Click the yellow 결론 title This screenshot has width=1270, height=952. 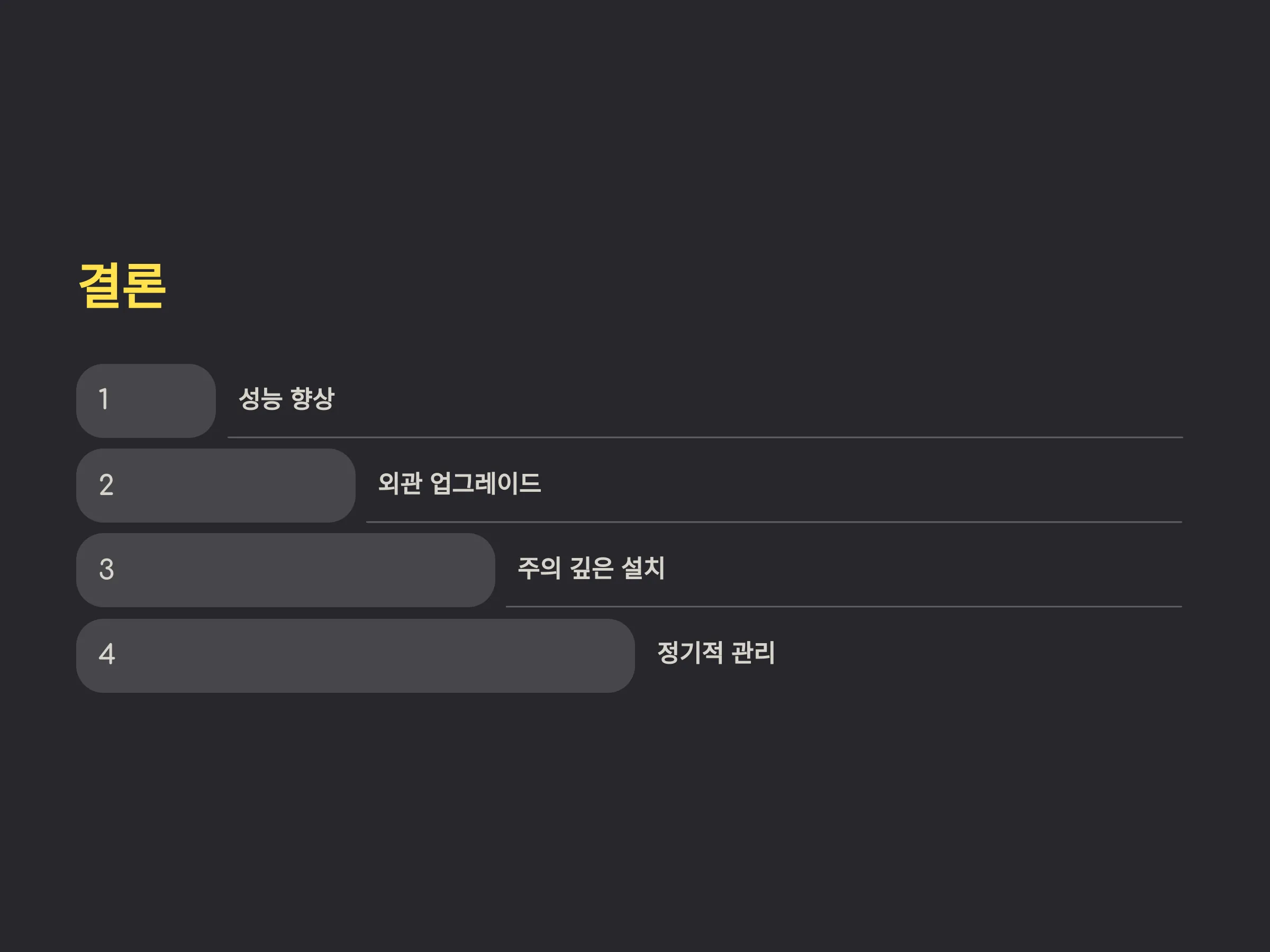click(x=122, y=286)
